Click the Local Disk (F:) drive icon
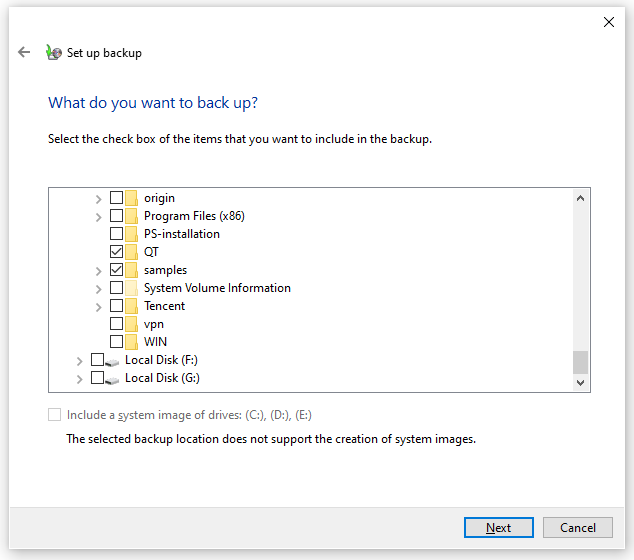 [112, 362]
